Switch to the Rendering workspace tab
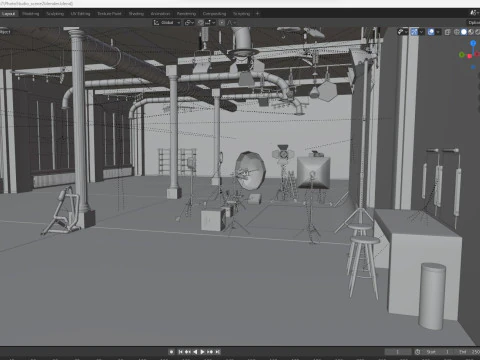 pyautogui.click(x=186, y=14)
